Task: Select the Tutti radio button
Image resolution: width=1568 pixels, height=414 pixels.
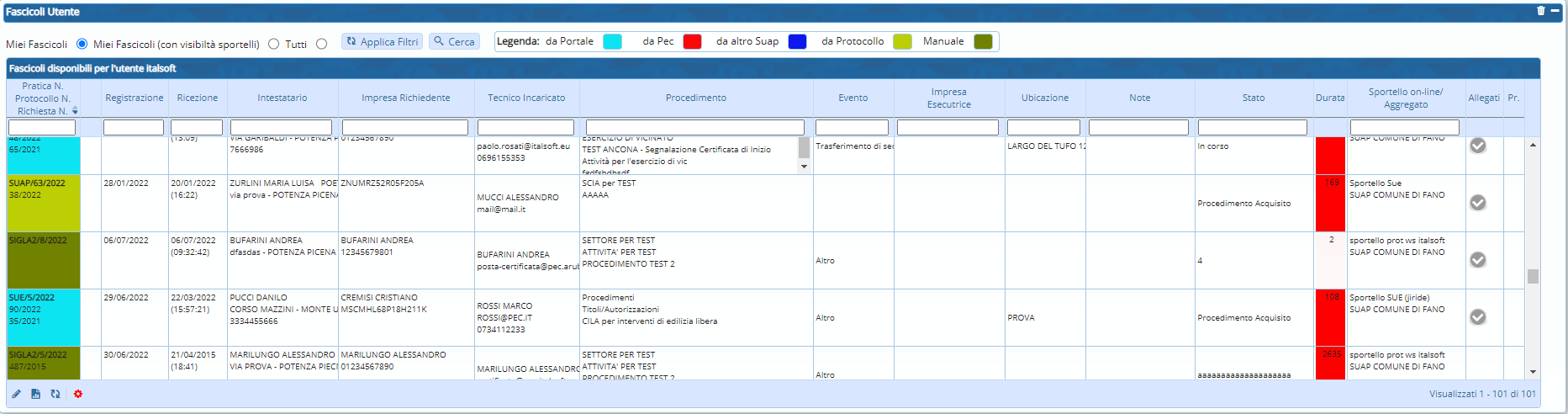Action: pos(321,44)
